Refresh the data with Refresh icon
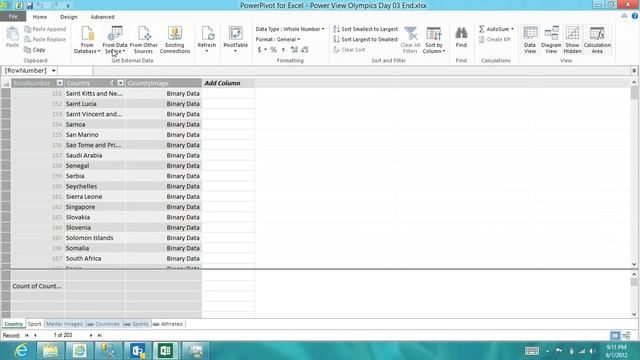Image resolution: width=640 pixels, height=360 pixels. coord(207,40)
